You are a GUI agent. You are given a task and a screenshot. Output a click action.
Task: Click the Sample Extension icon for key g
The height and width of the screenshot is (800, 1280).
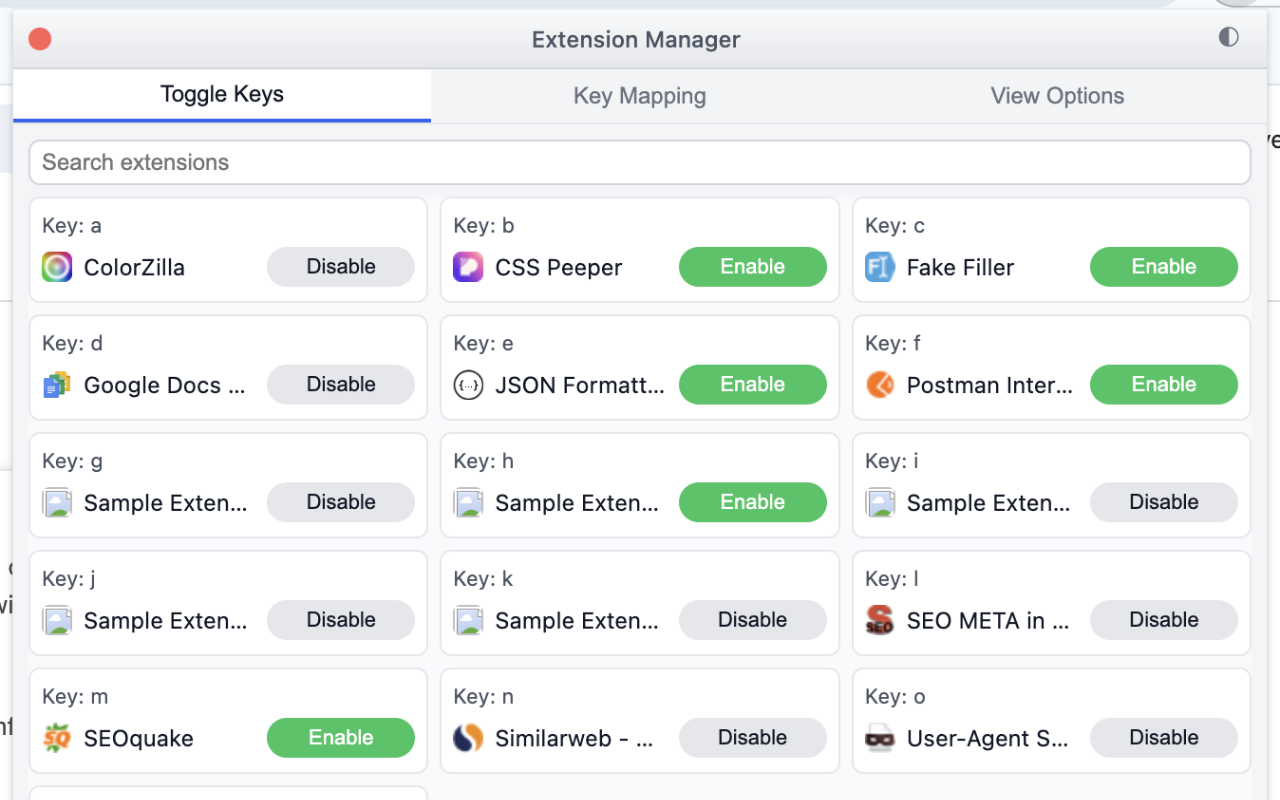pos(57,503)
